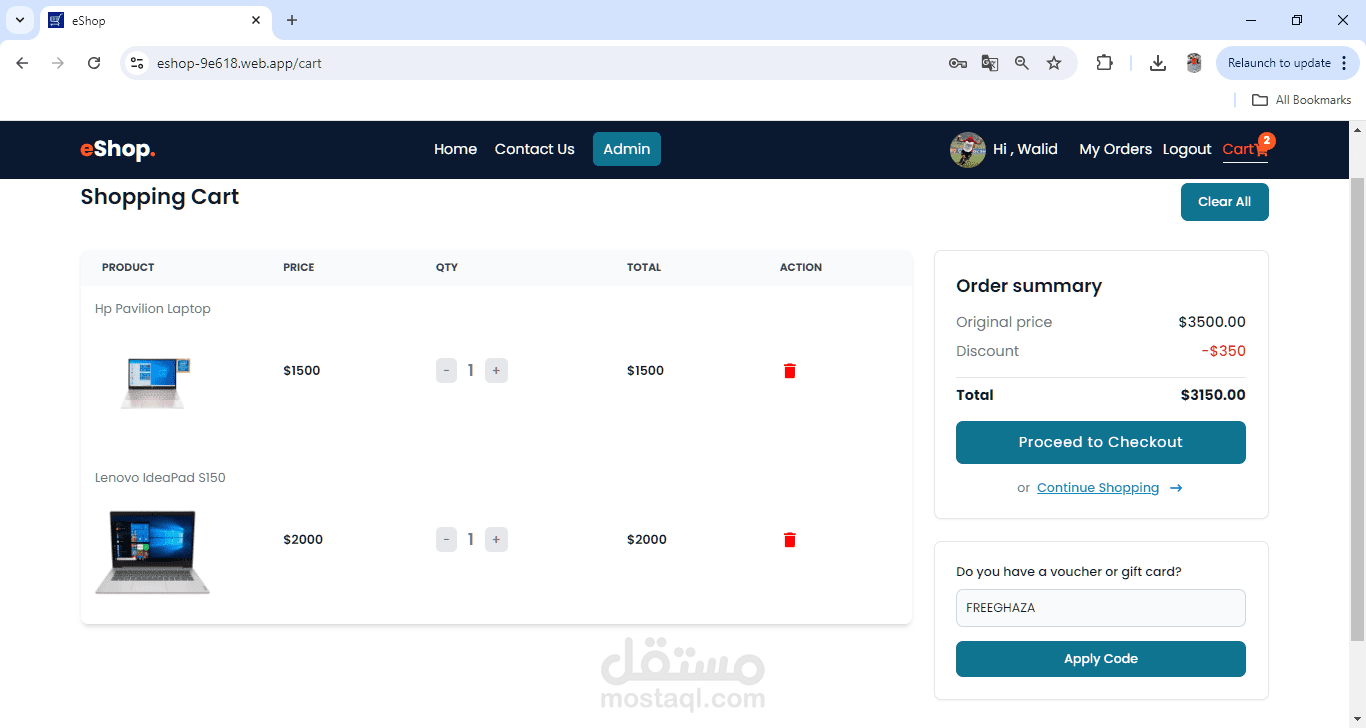Go to Home in the navbar
The image size is (1366, 728).
click(x=455, y=149)
